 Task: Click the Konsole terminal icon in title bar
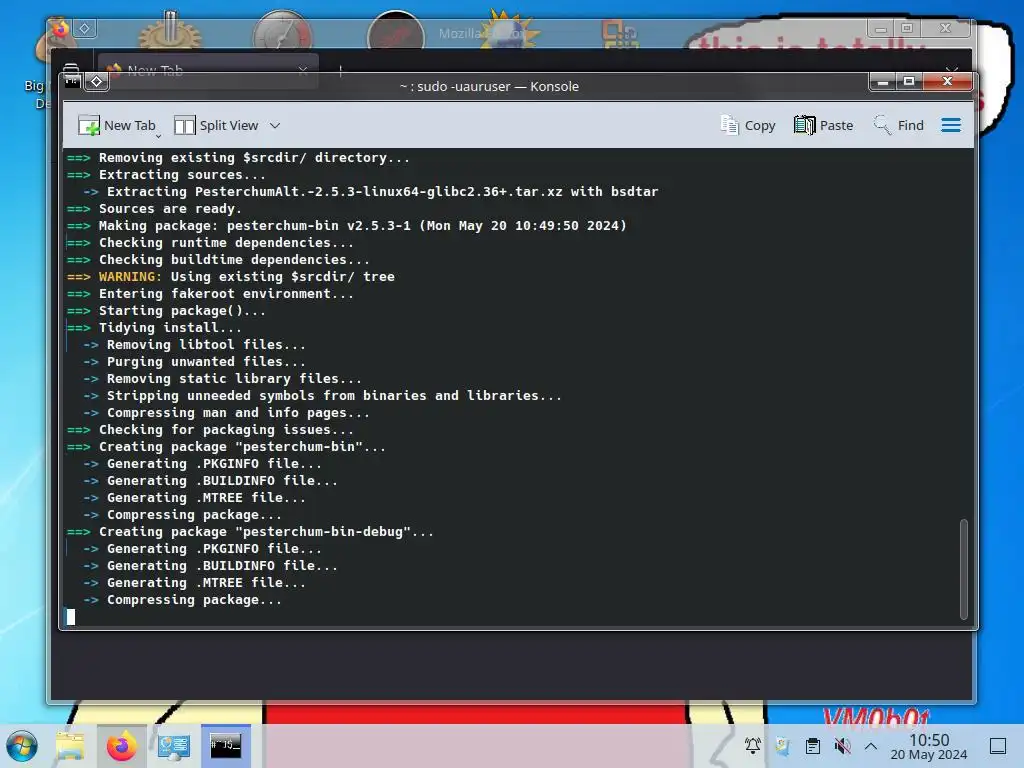click(x=72, y=82)
